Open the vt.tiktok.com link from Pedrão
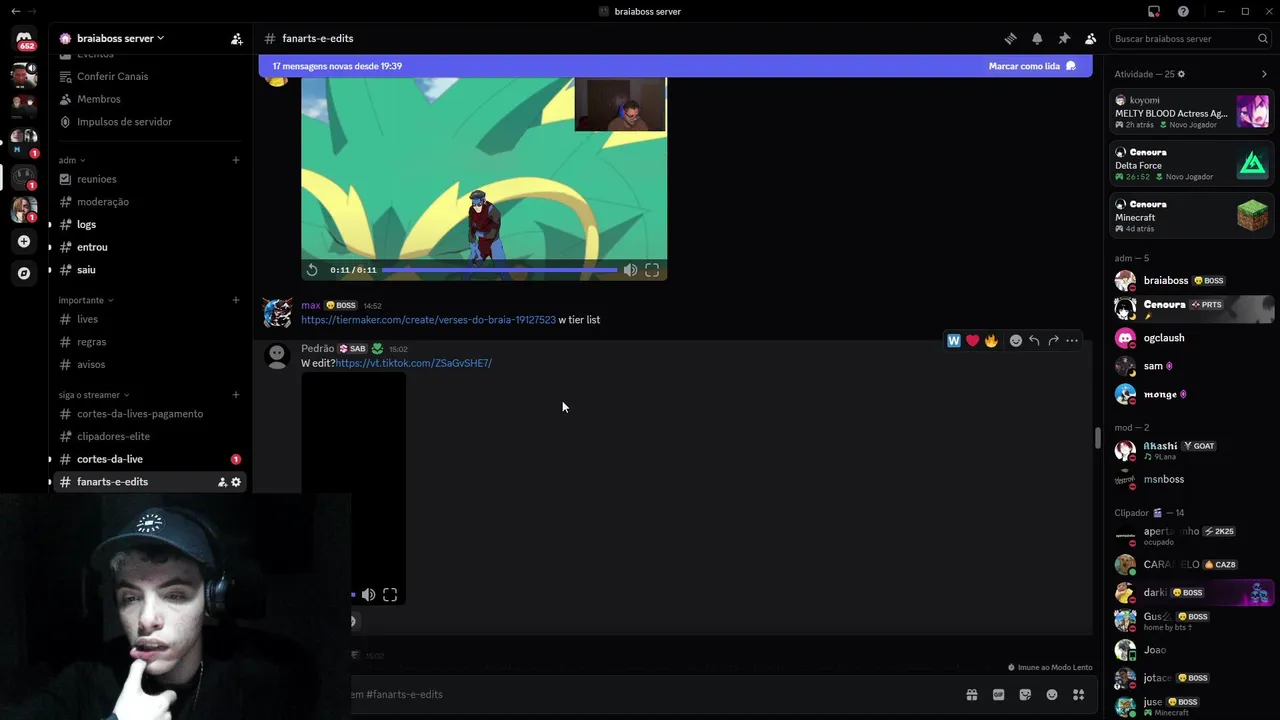This screenshot has width=1280, height=720. click(x=413, y=363)
